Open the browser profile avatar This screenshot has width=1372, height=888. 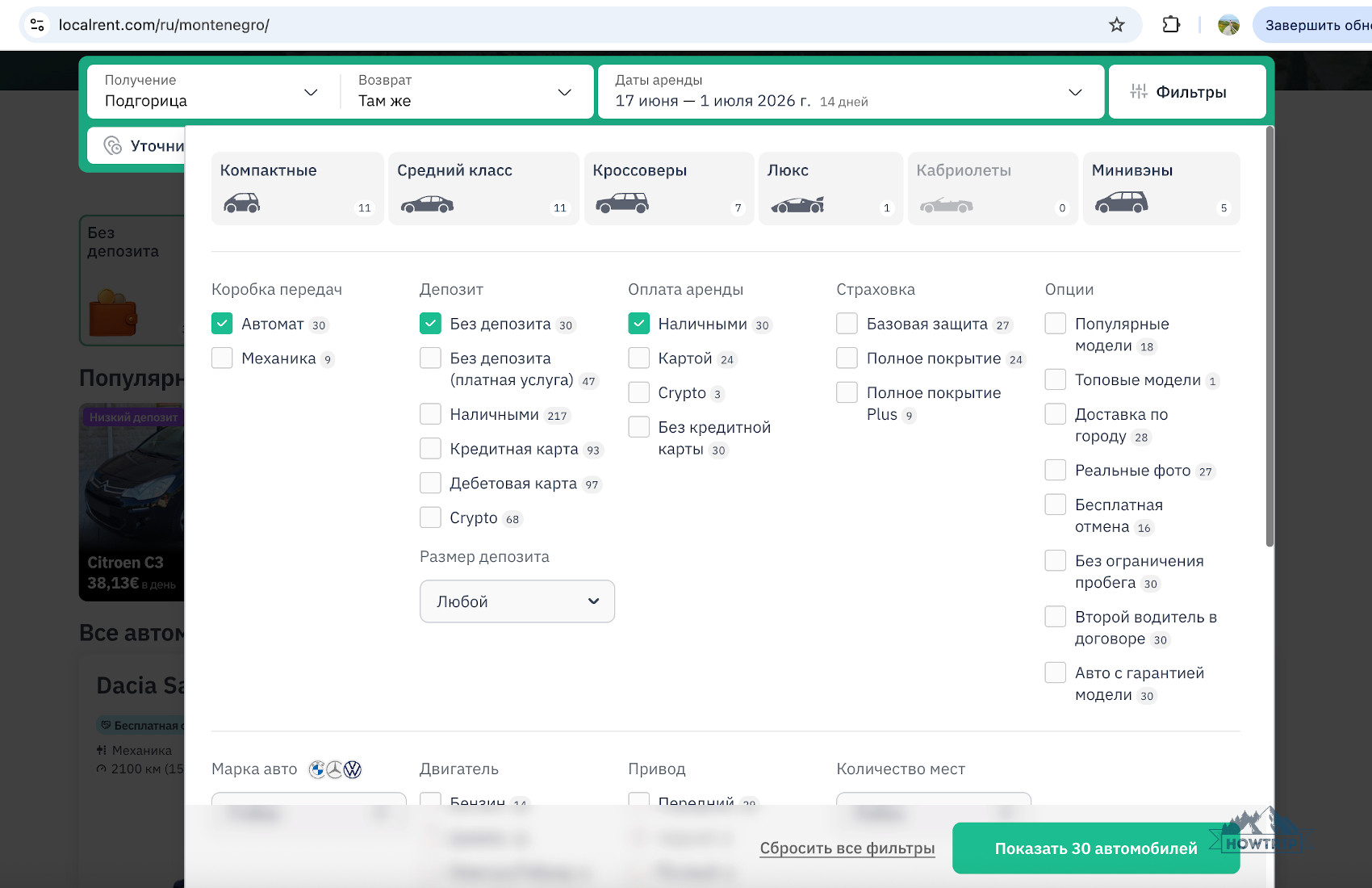pos(1228,25)
